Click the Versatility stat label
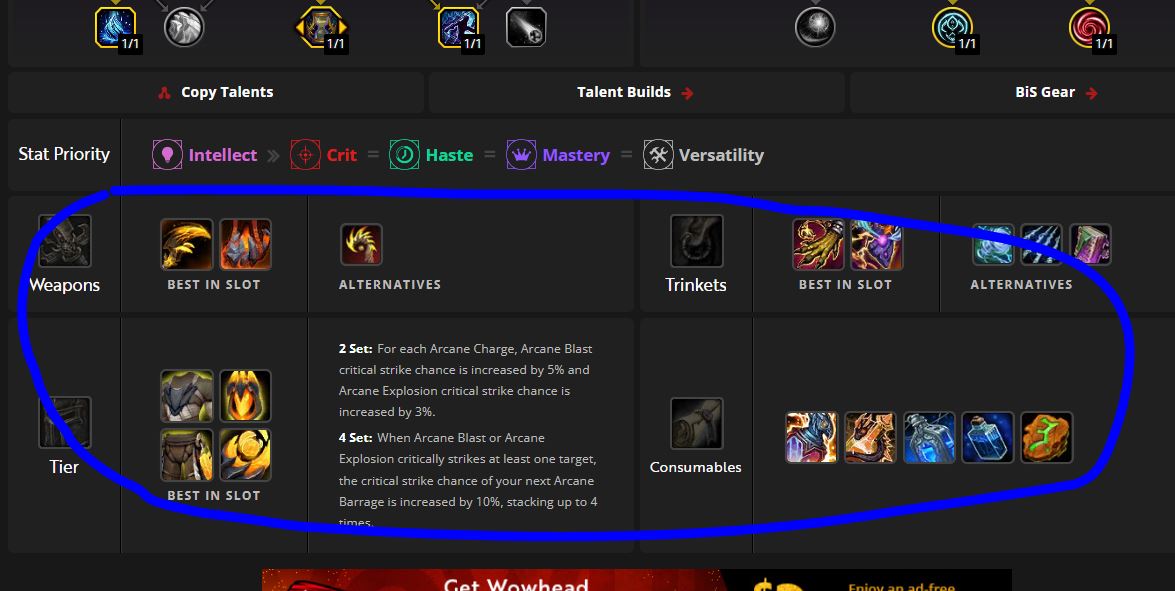This screenshot has width=1175, height=591. [x=721, y=155]
